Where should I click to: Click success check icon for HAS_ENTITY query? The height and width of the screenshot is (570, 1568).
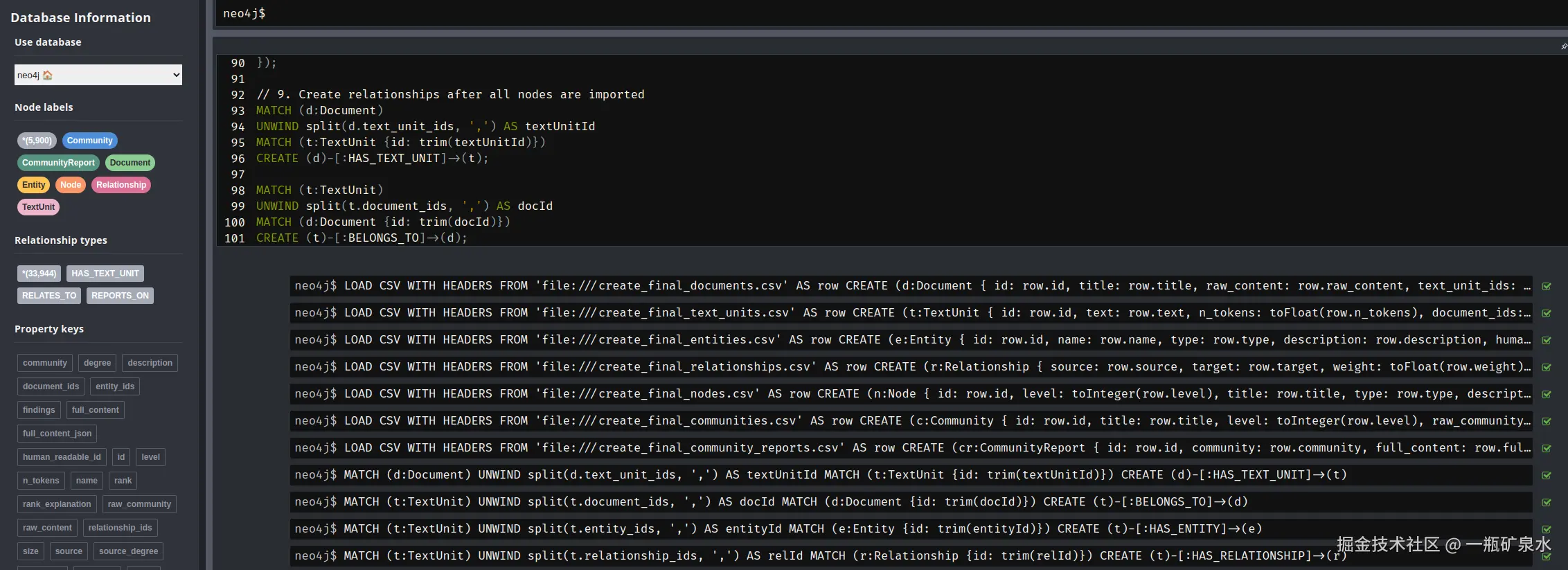click(x=1546, y=529)
